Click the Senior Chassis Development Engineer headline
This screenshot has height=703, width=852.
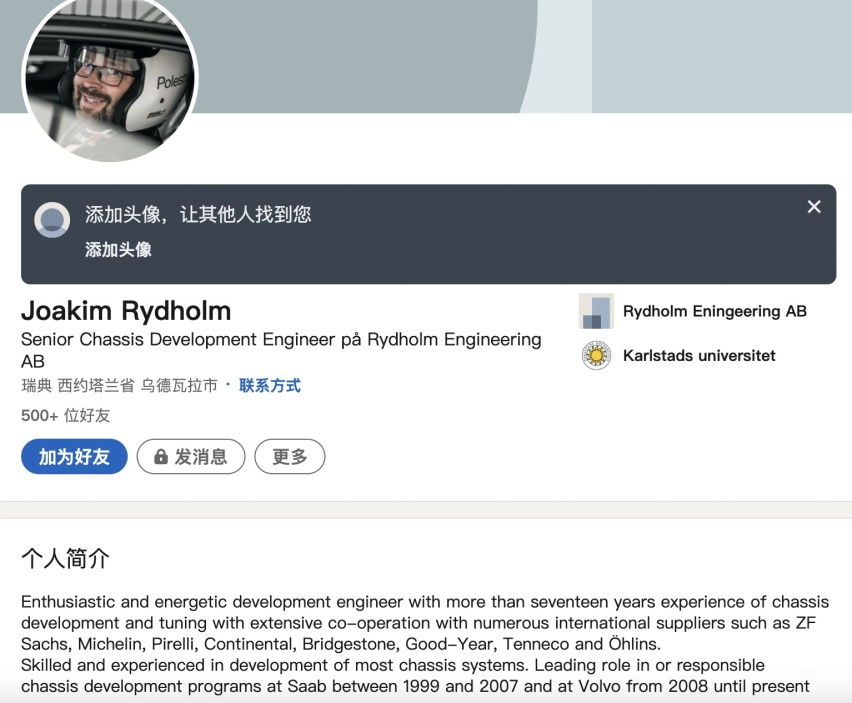(x=281, y=350)
